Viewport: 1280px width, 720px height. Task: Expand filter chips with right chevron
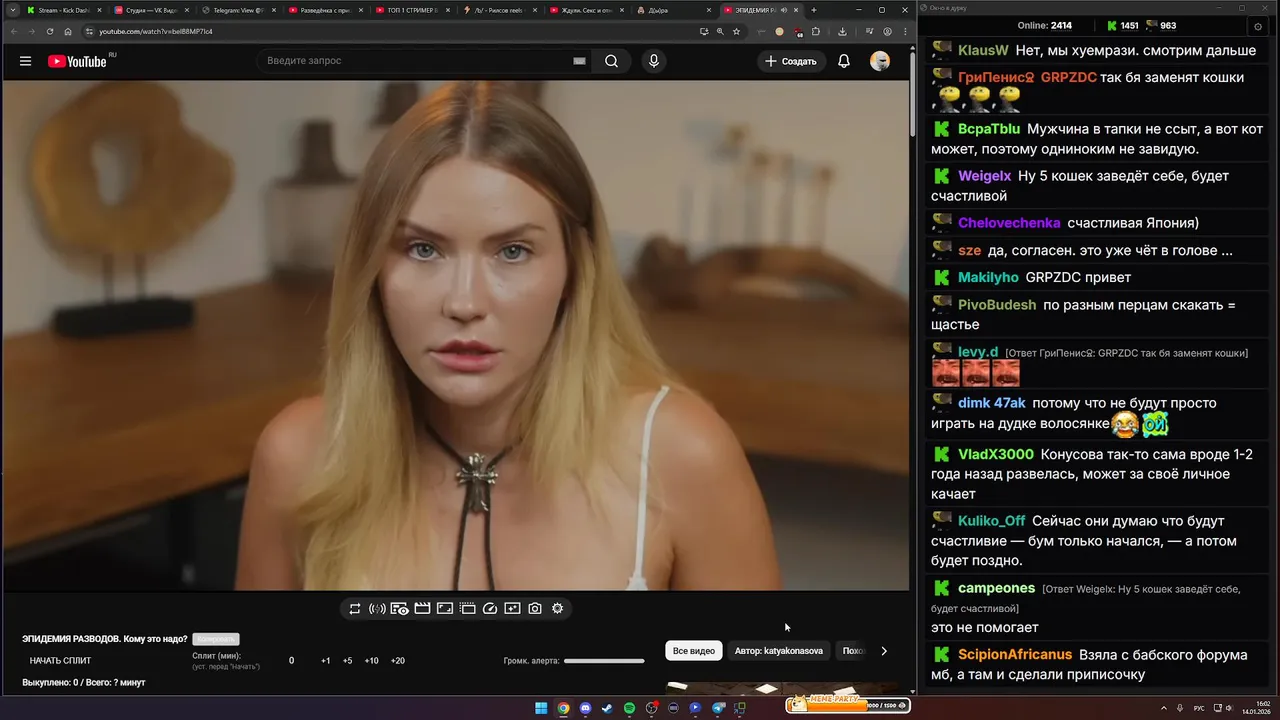884,651
